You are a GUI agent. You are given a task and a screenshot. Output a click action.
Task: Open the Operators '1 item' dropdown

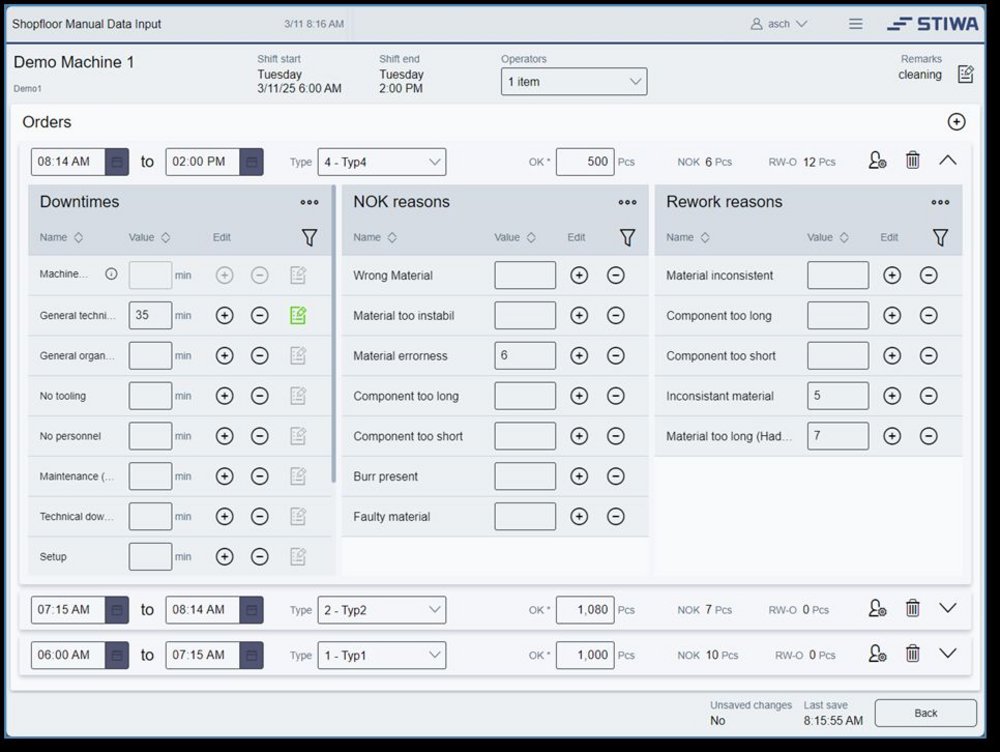(x=573, y=81)
